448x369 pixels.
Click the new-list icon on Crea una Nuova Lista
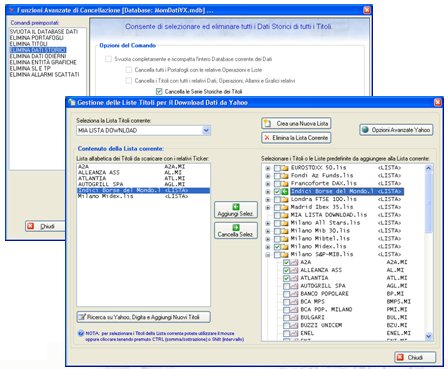coord(267,124)
